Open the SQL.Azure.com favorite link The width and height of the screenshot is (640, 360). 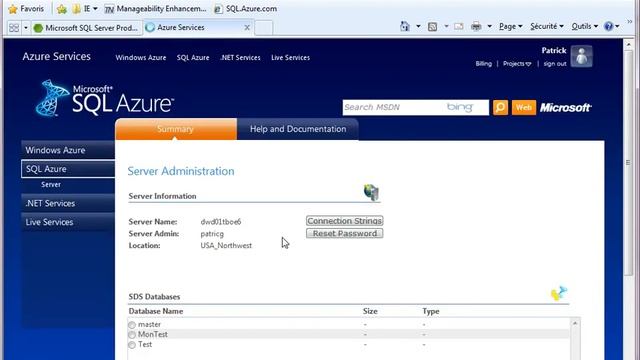click(246, 9)
